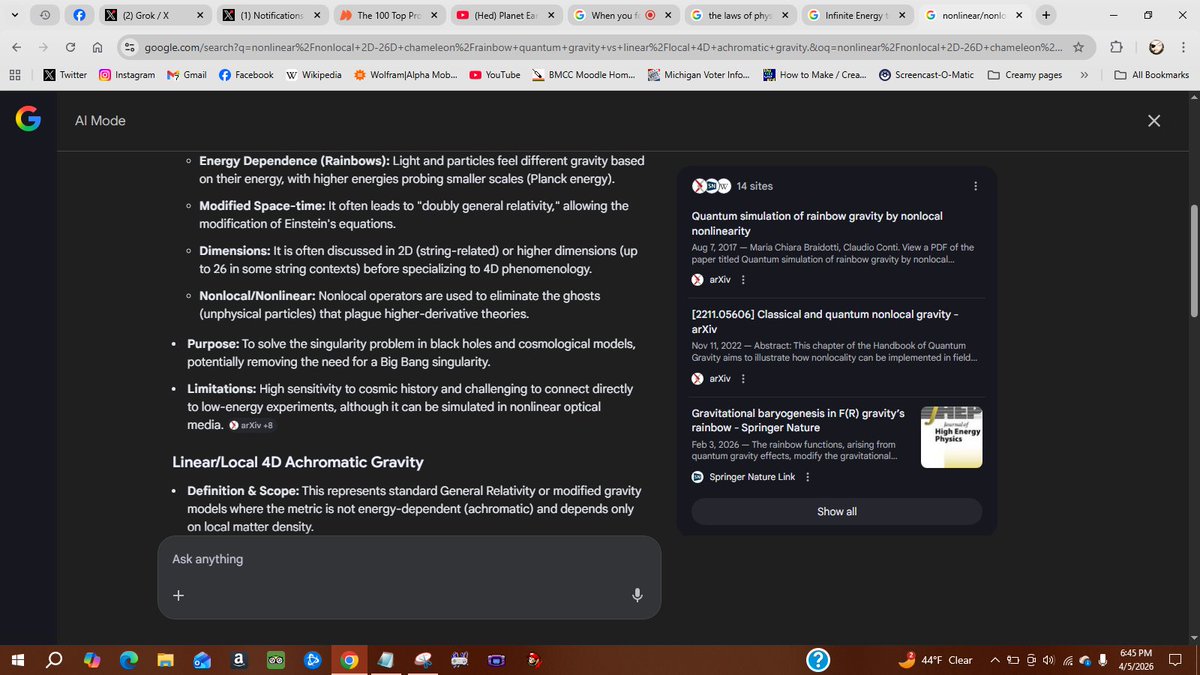Viewport: 1200px width, 675px height.
Task: Open the apps grid in bookmarks bar
Action: (15, 75)
